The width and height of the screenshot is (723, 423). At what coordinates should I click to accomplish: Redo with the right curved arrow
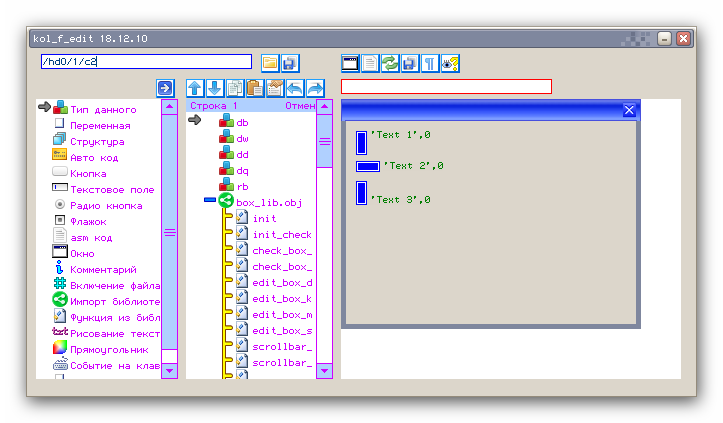(315, 88)
